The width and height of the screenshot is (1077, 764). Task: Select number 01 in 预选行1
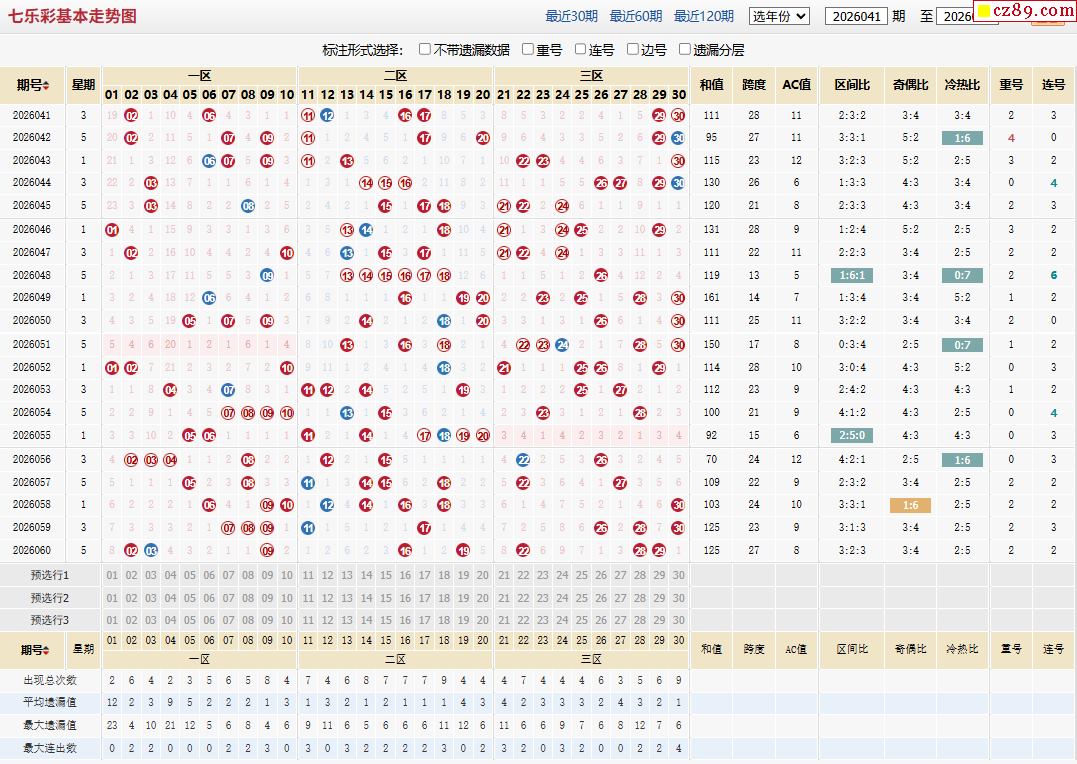[112, 575]
